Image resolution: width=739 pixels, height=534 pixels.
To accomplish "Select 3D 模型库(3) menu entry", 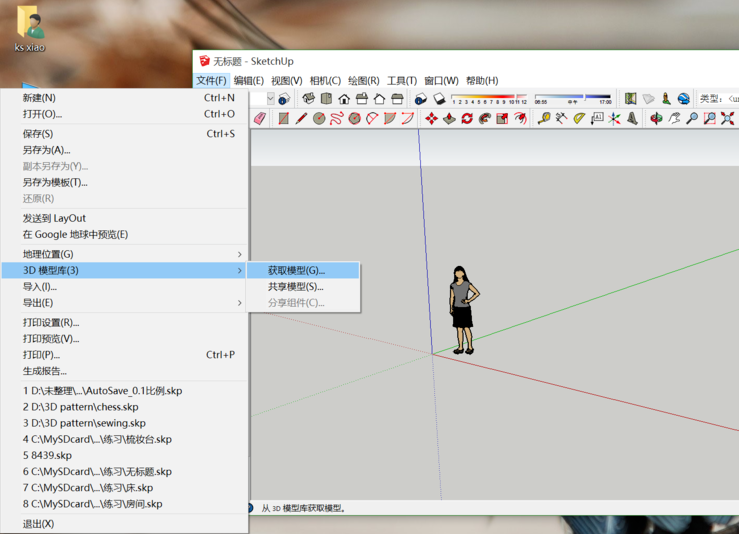I will [x=124, y=271].
